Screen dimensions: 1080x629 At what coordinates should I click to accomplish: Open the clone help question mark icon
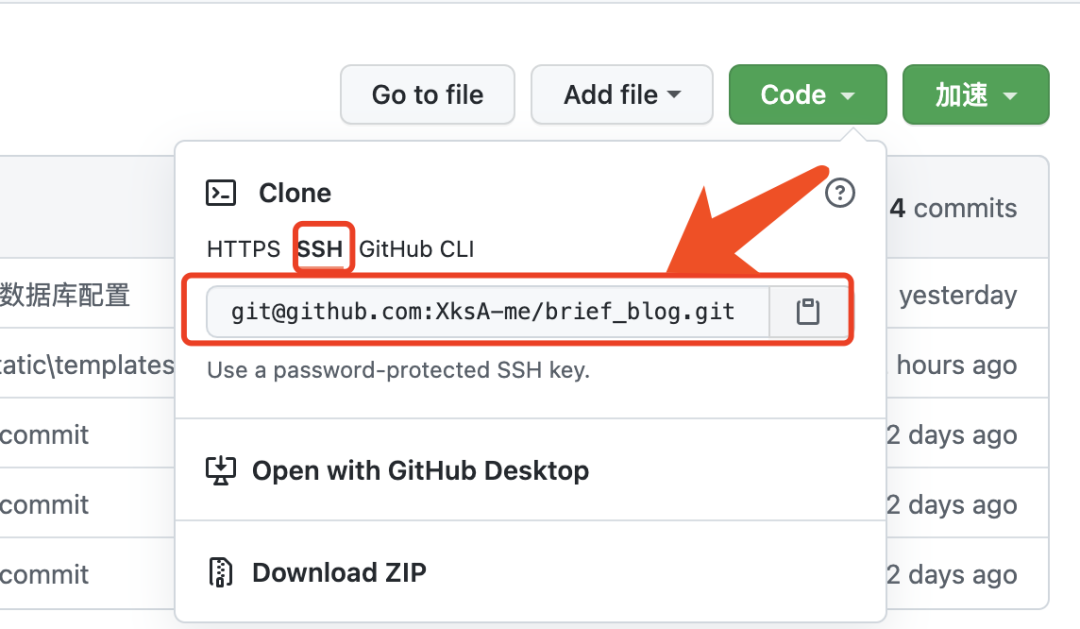(x=840, y=193)
